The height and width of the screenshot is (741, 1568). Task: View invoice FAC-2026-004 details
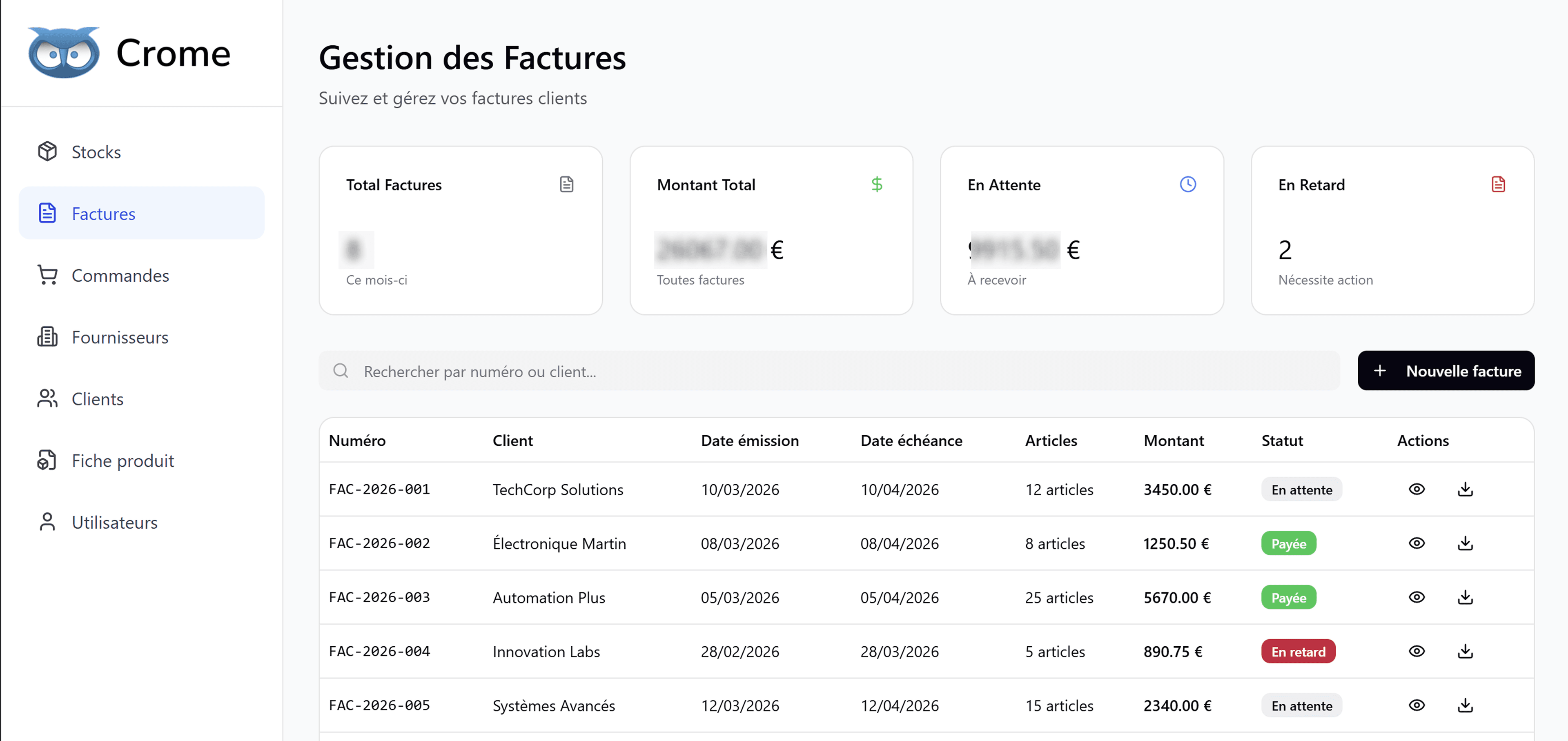(x=1417, y=651)
